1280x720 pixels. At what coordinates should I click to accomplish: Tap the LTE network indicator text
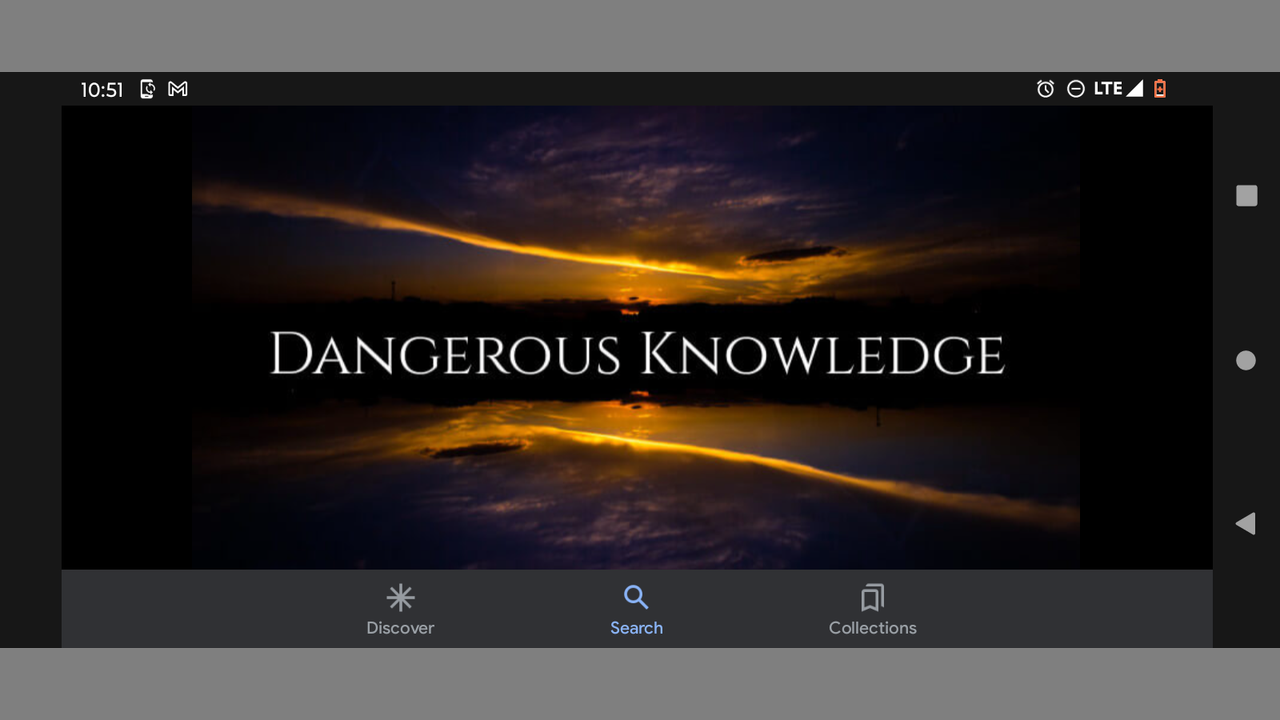point(1107,89)
